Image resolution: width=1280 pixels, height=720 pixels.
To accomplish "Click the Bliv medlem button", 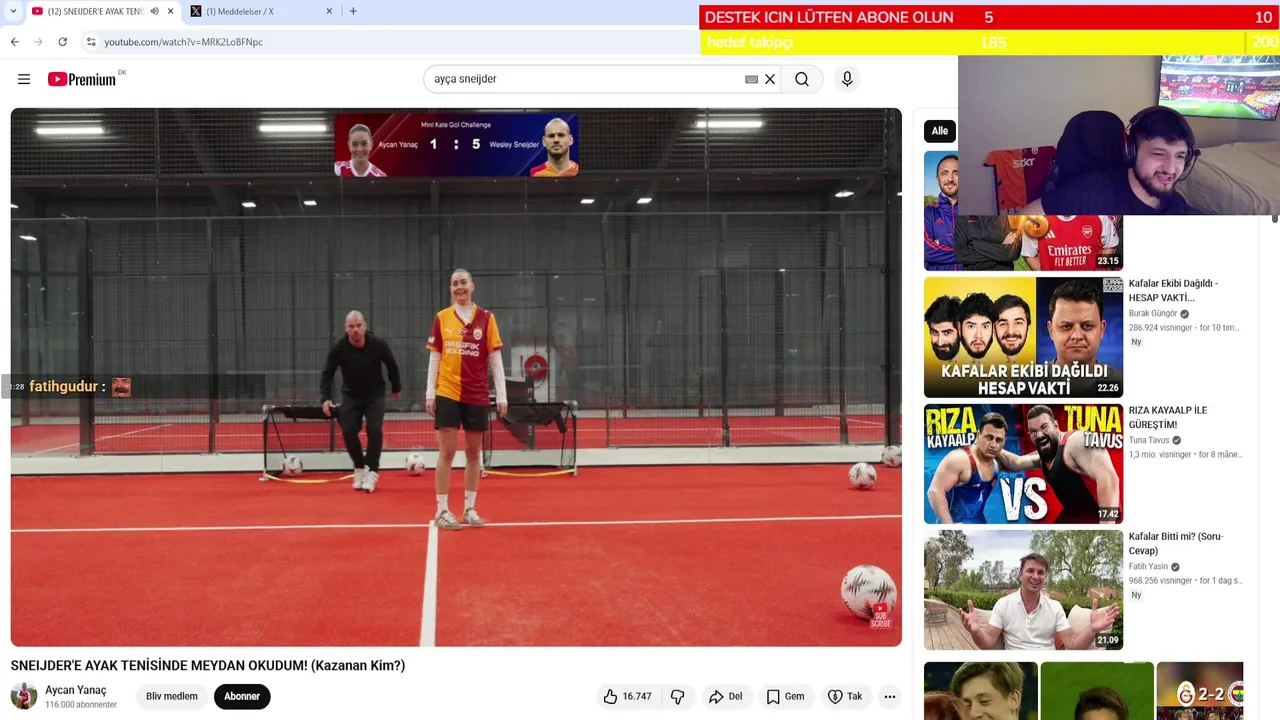I will coord(172,696).
